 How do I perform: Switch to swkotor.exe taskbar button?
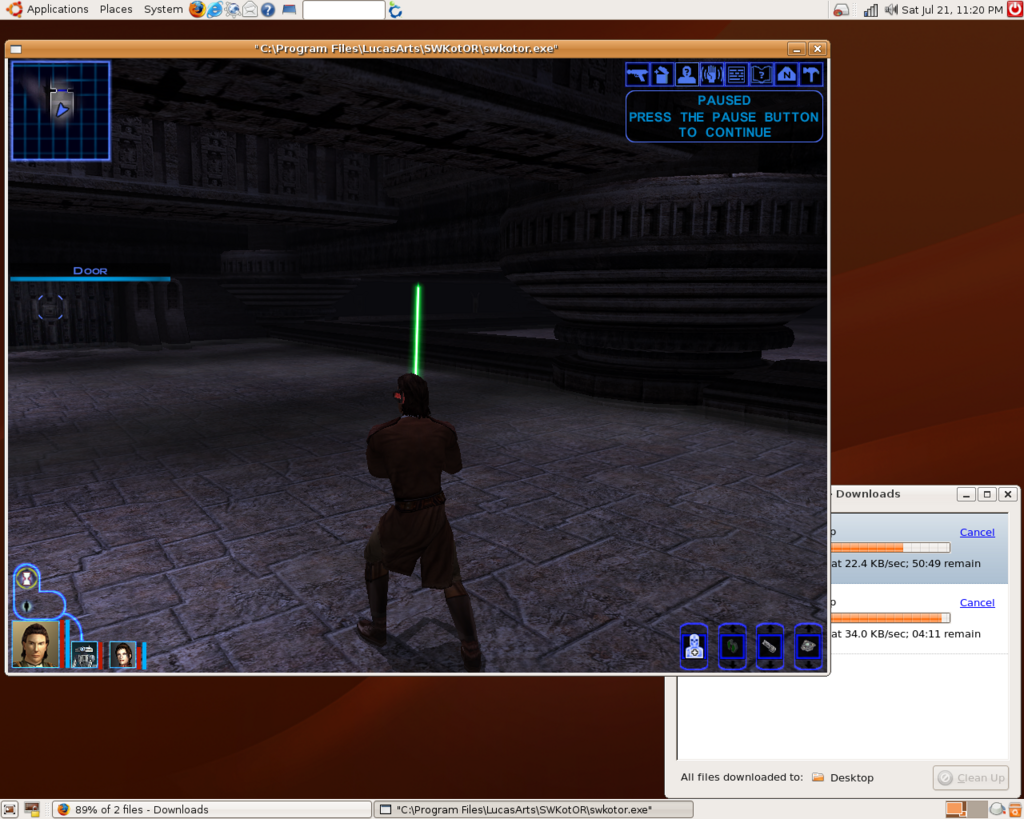534,809
